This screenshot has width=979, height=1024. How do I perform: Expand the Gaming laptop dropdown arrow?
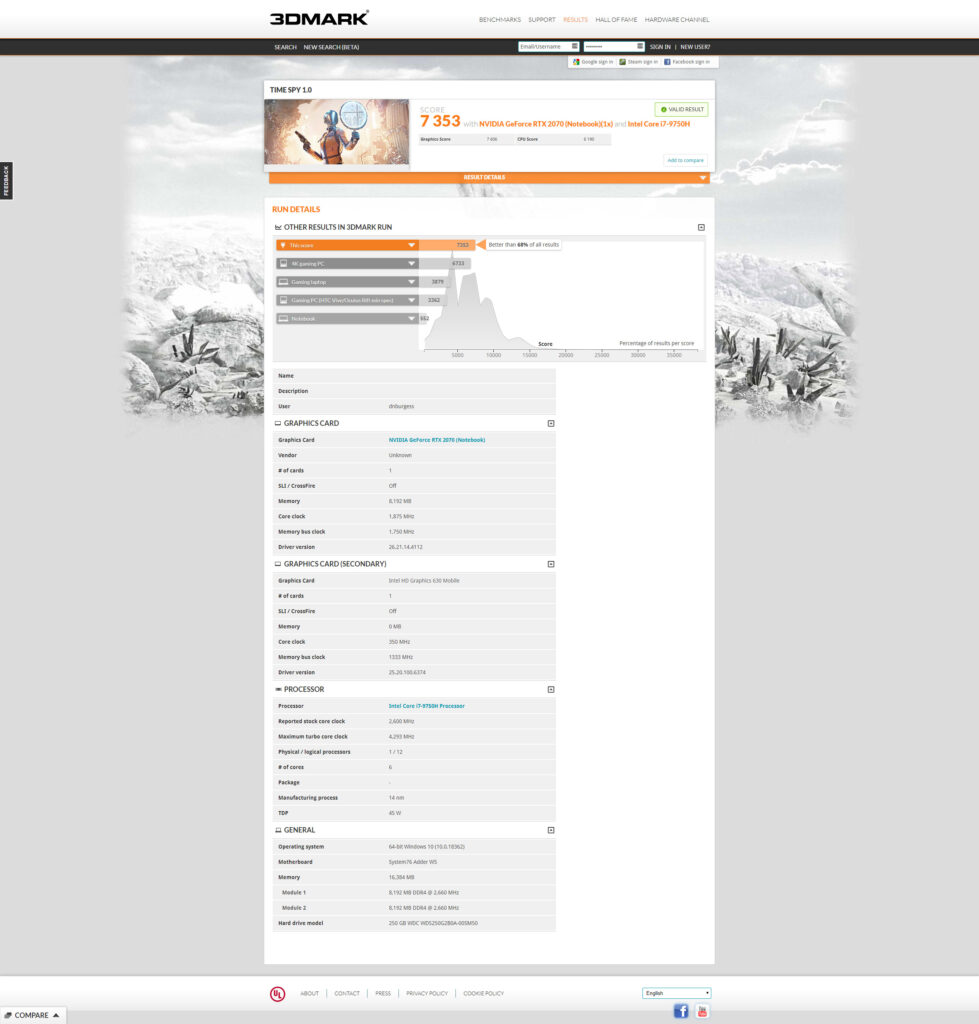click(411, 282)
